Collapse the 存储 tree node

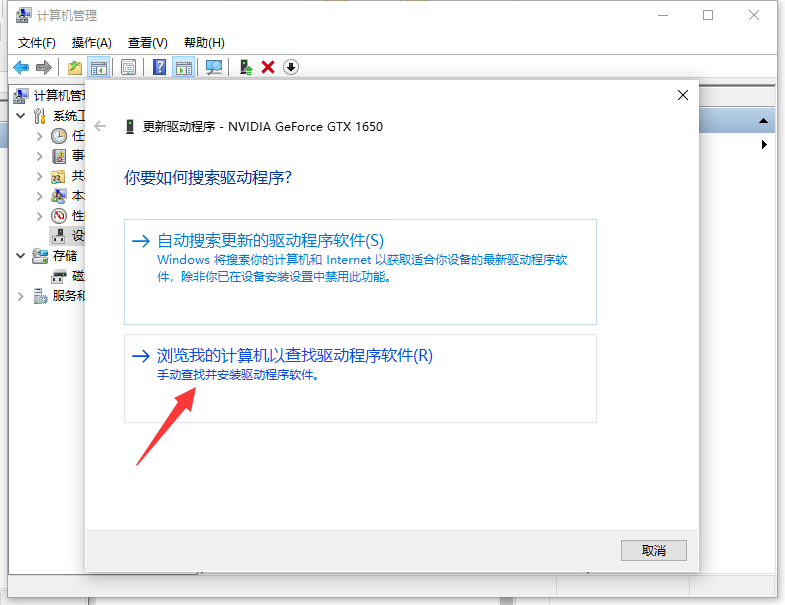click(x=21, y=256)
